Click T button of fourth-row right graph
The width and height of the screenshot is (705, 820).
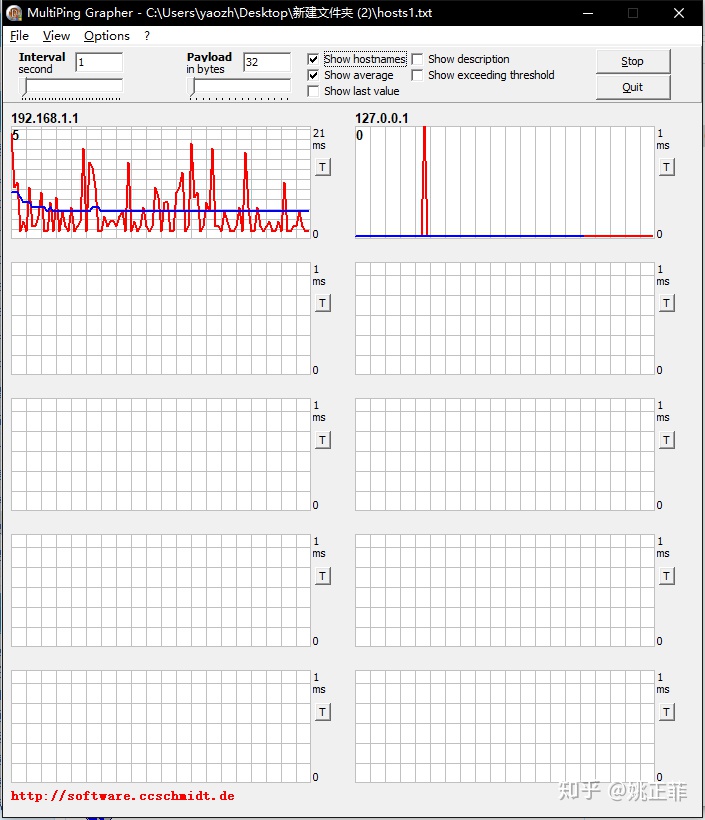[x=666, y=576]
